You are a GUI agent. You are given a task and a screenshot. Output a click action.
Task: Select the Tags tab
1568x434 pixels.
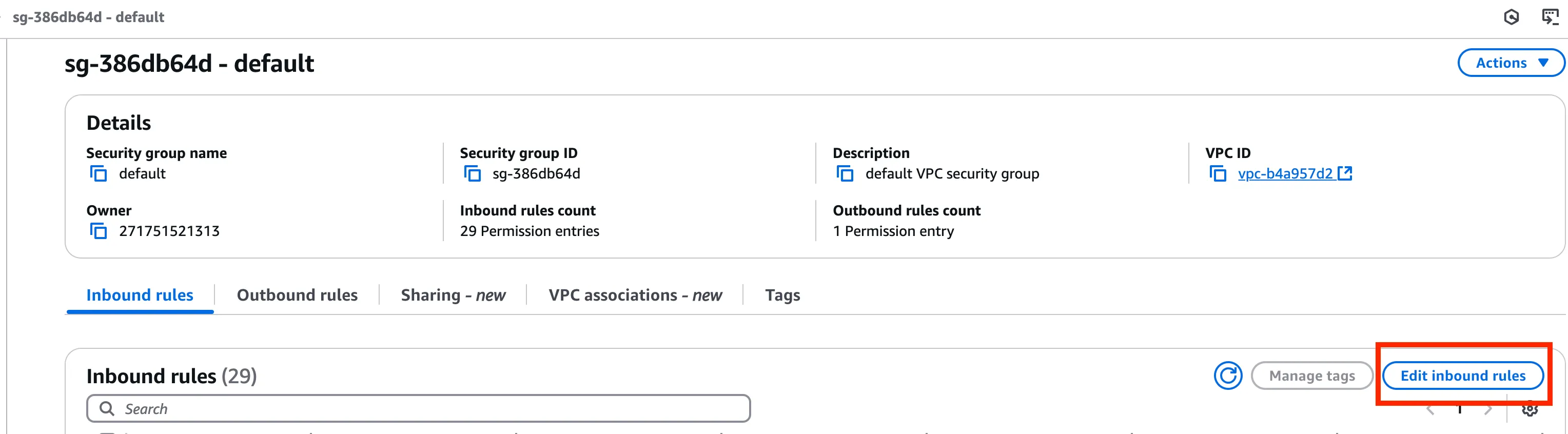click(782, 295)
